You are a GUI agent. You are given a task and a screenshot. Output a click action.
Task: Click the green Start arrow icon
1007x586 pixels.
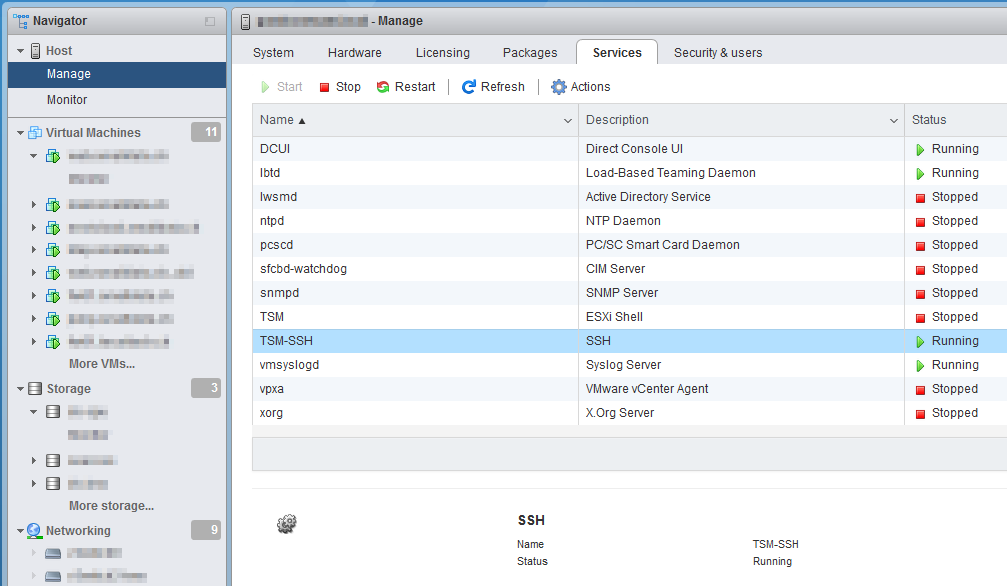[265, 87]
